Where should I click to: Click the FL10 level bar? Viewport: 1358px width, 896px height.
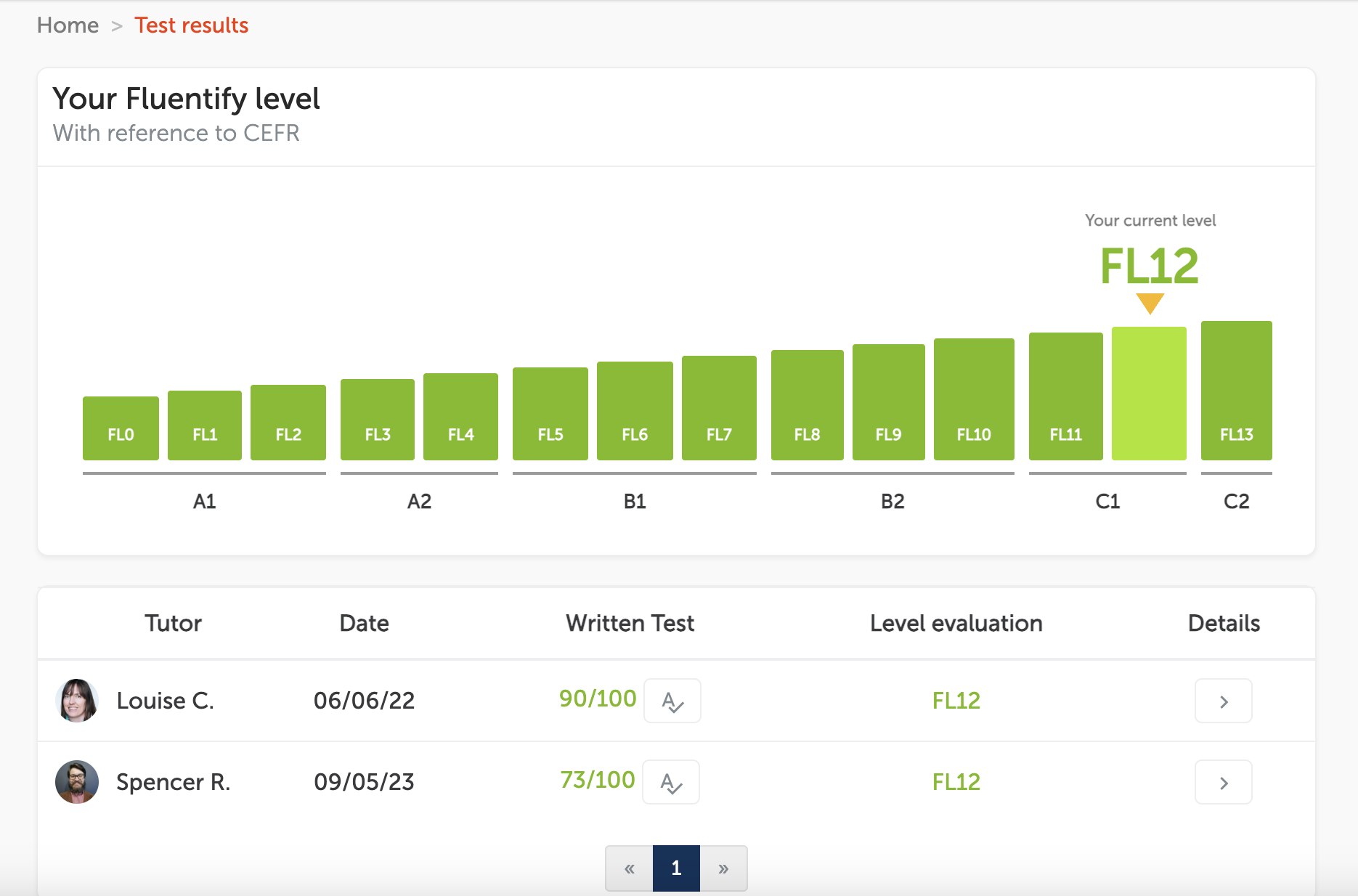(x=974, y=399)
